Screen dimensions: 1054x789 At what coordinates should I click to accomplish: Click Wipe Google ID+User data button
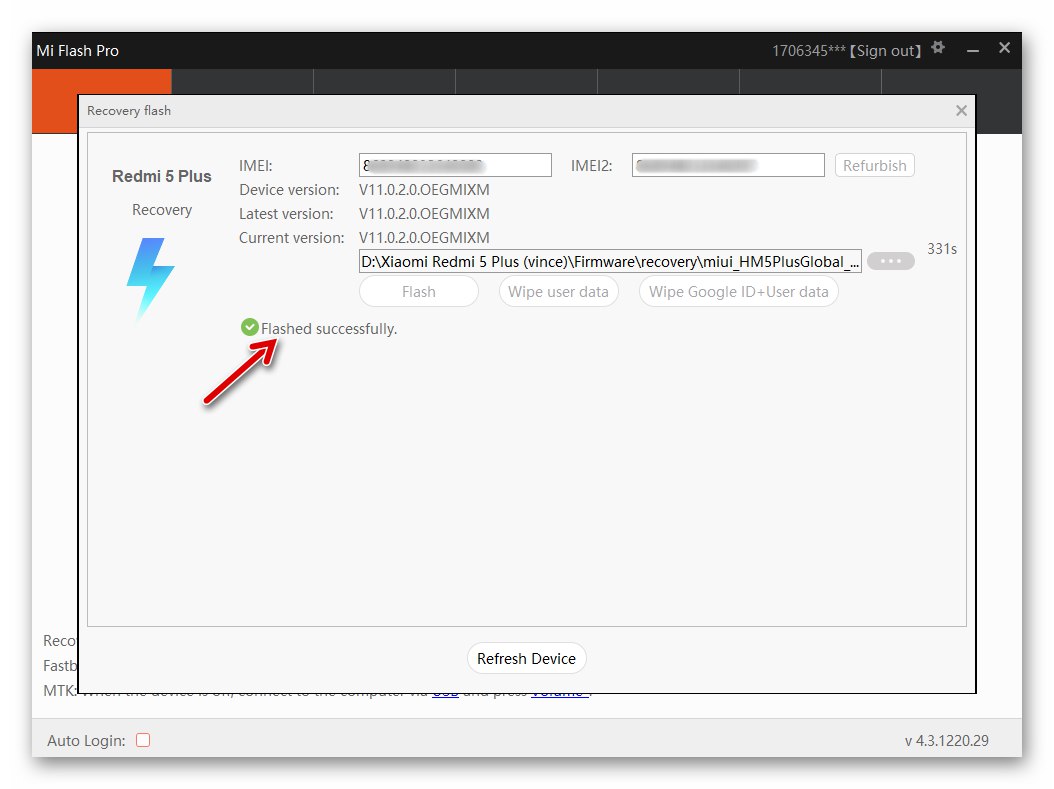pyautogui.click(x=739, y=292)
